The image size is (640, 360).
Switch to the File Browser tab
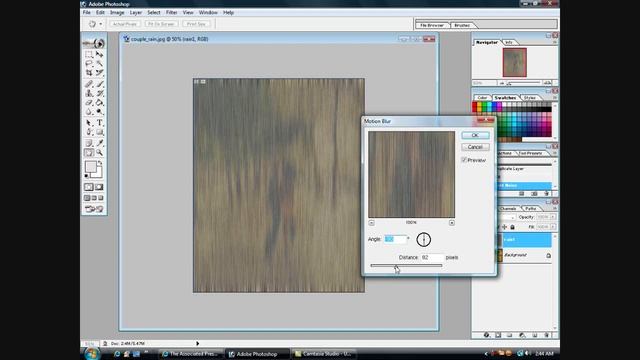click(x=432, y=25)
